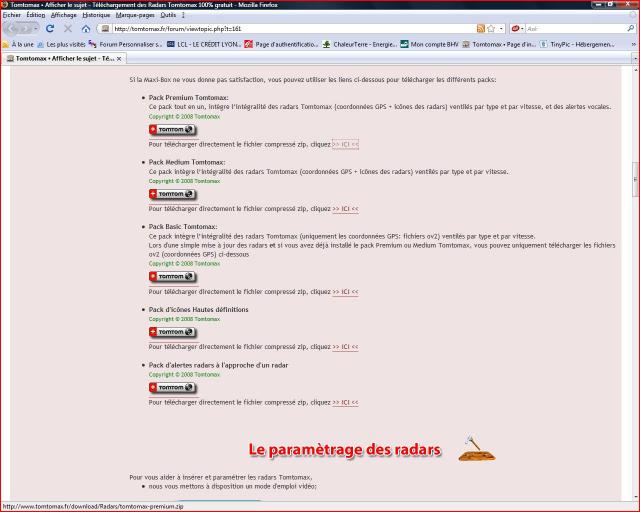Click the '>> ICI <<' link for Pack Medium

(345, 209)
